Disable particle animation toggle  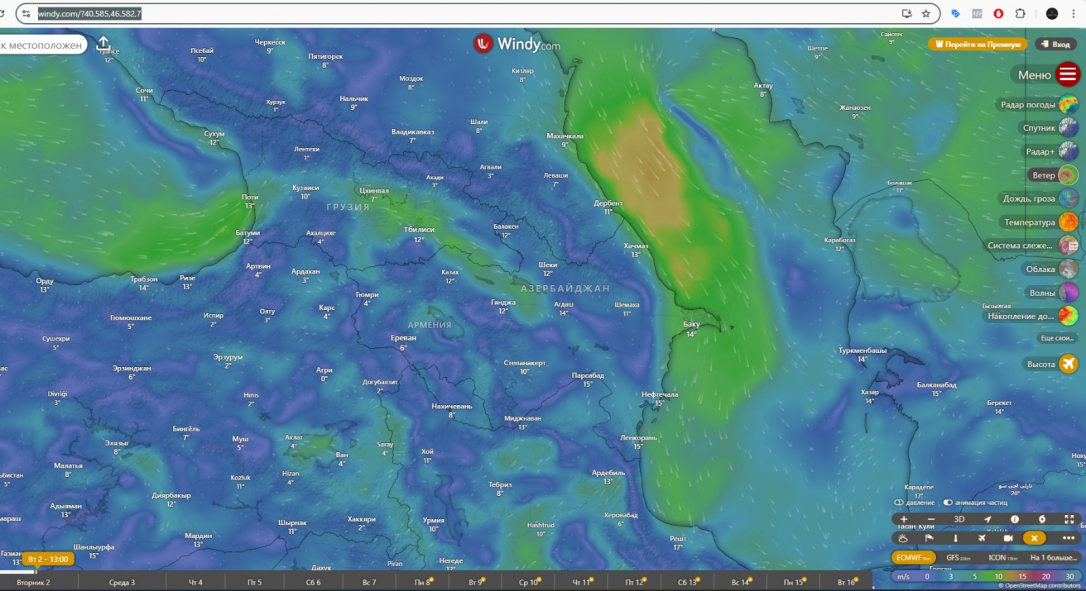click(949, 502)
